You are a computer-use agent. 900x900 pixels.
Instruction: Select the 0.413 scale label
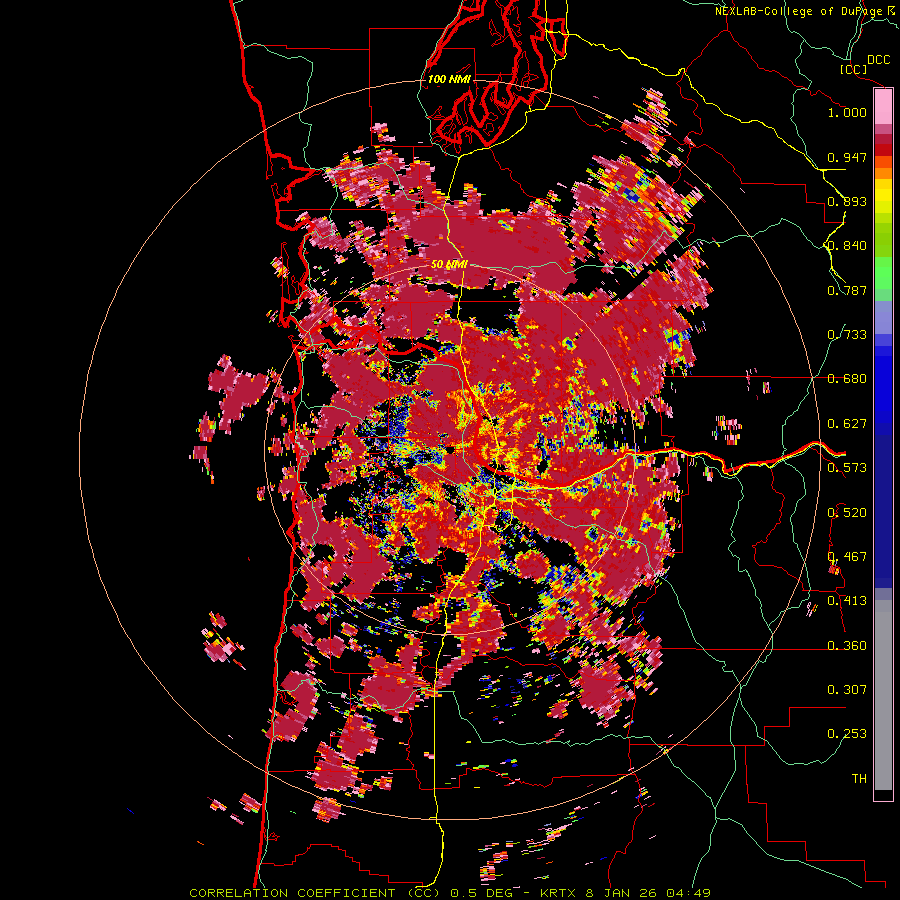click(x=847, y=601)
